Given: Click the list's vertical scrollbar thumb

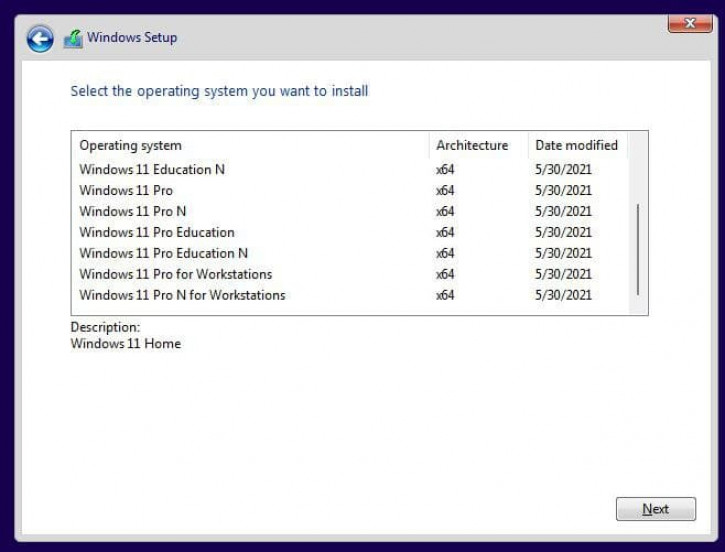Looking at the screenshot, I should [x=638, y=249].
